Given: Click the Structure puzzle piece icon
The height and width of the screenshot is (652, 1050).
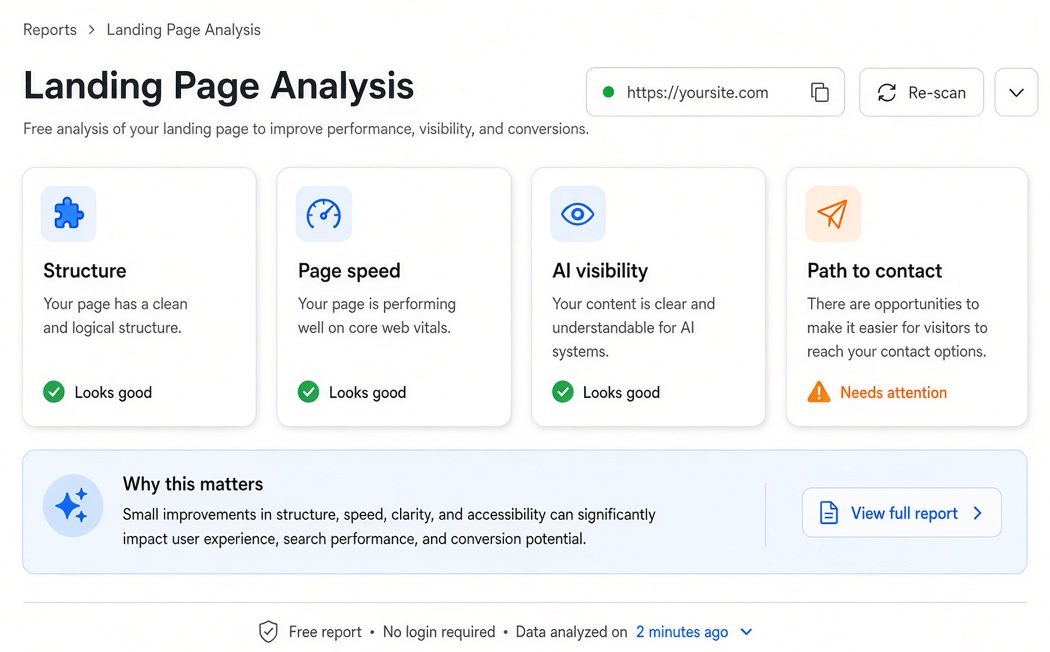Looking at the screenshot, I should [68, 214].
